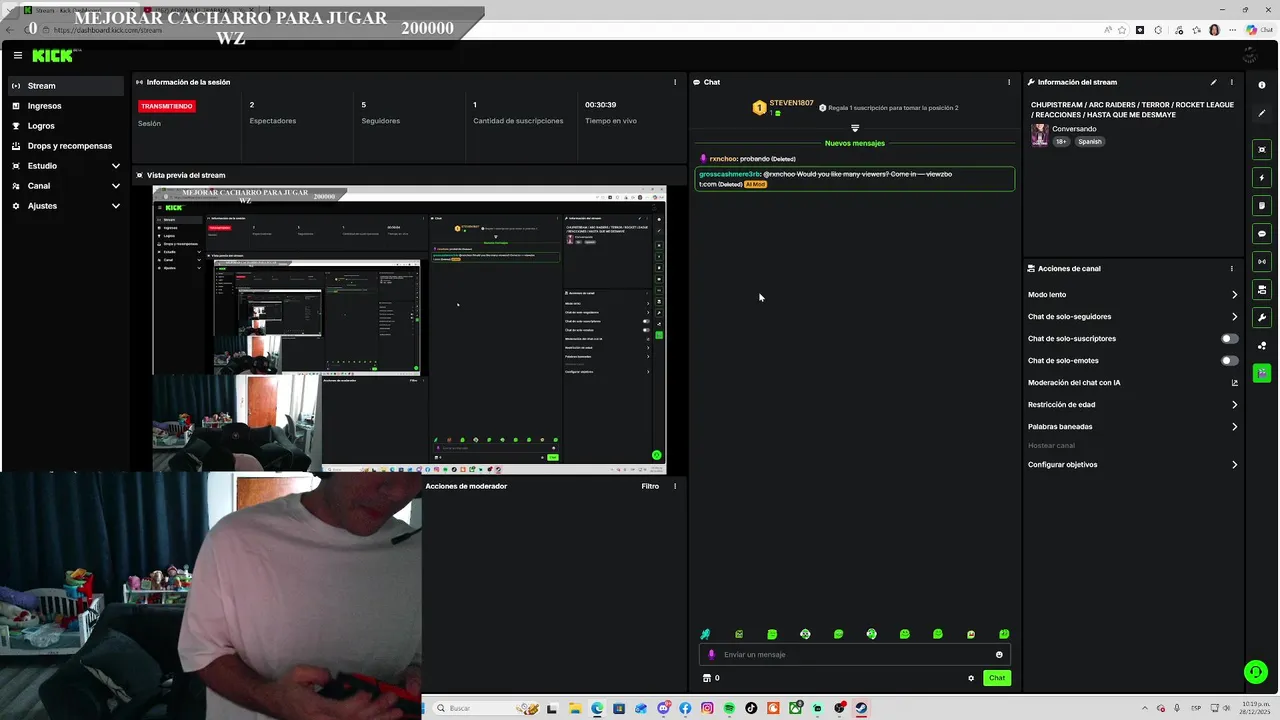1280x720 pixels.
Task: Click the Conversando category label
Action: (x=1075, y=129)
